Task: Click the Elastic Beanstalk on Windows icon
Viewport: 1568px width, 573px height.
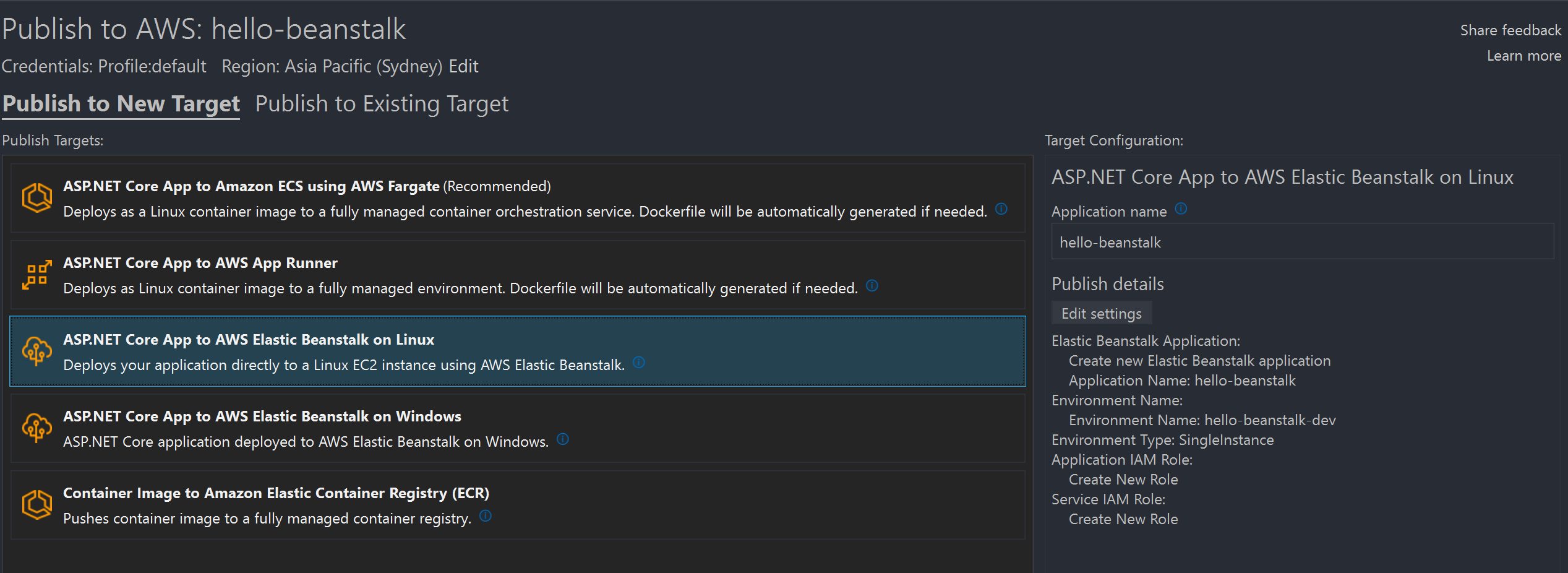Action: (x=36, y=428)
